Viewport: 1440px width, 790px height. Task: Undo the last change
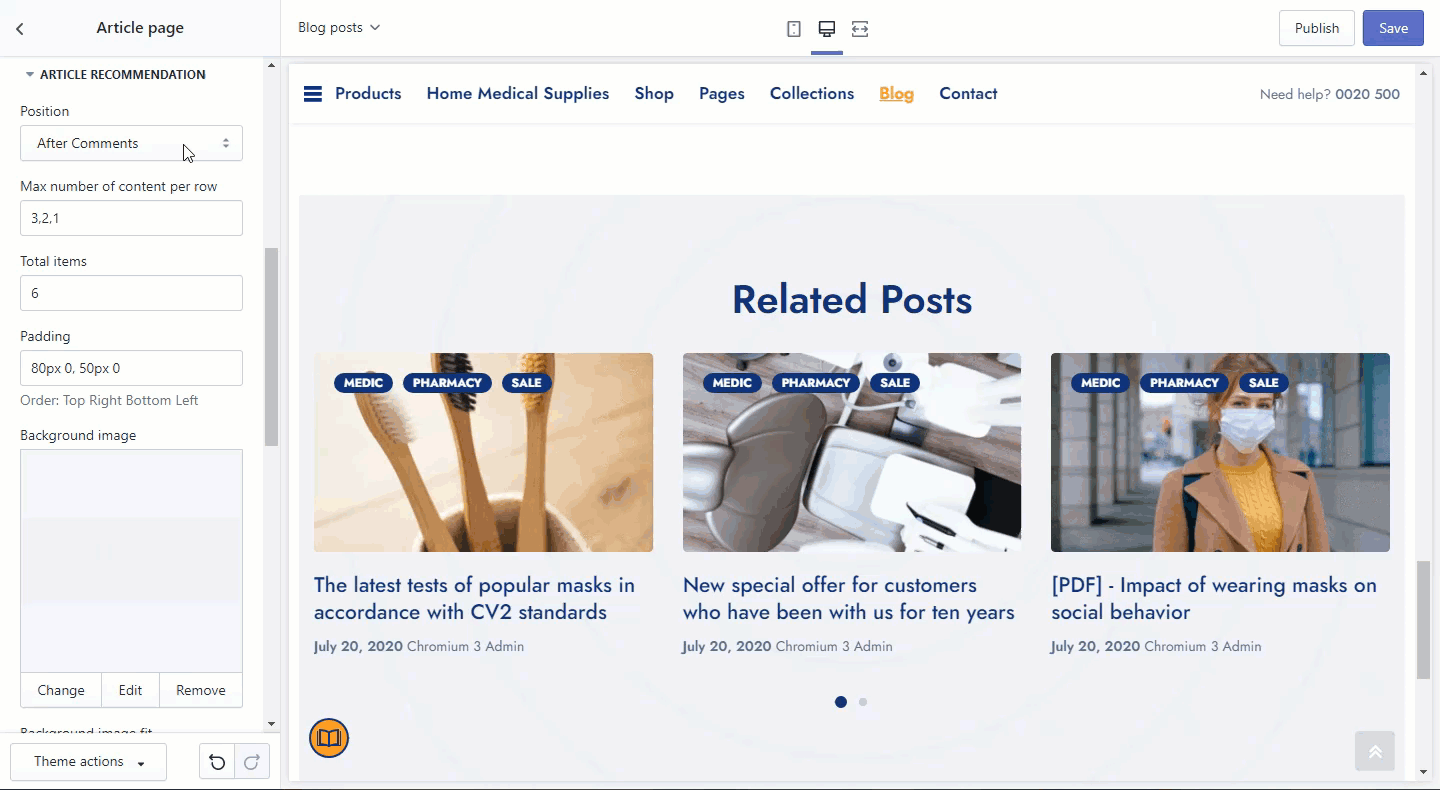pyautogui.click(x=217, y=762)
